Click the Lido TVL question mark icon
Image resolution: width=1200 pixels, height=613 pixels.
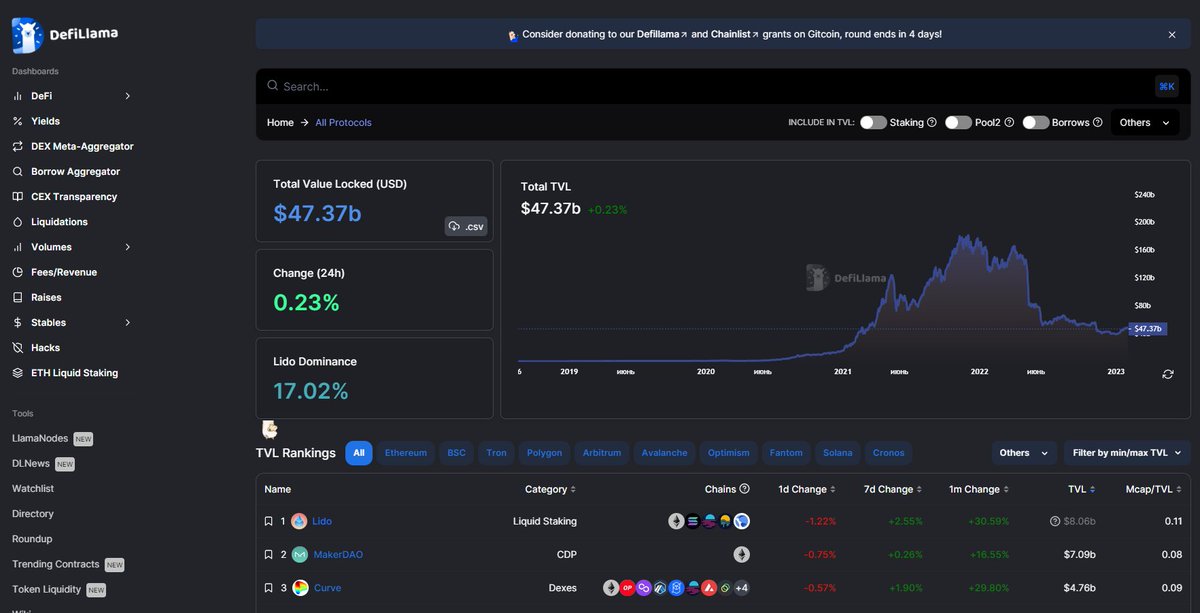pyautogui.click(x=1055, y=521)
